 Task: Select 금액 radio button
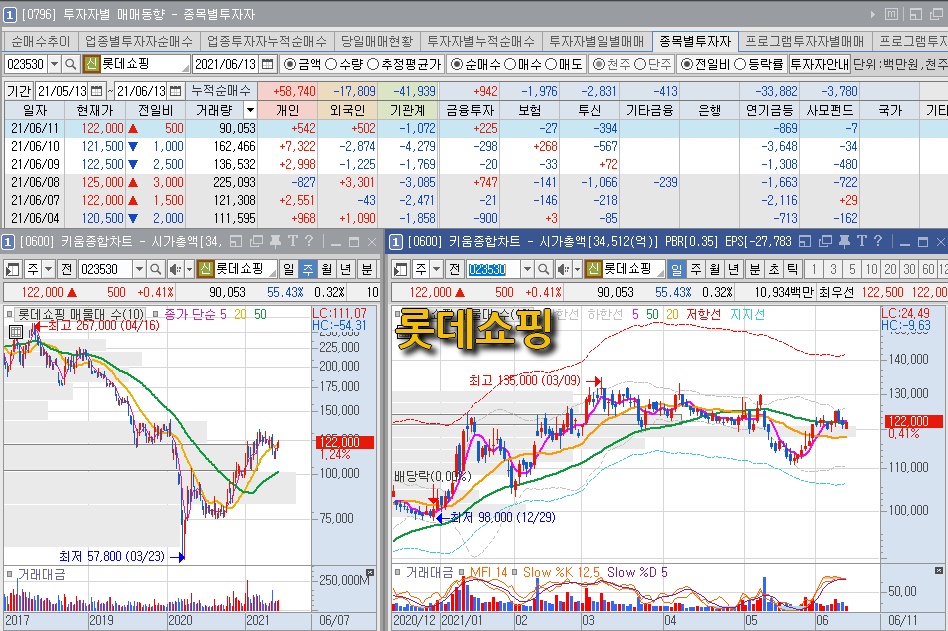(x=290, y=64)
